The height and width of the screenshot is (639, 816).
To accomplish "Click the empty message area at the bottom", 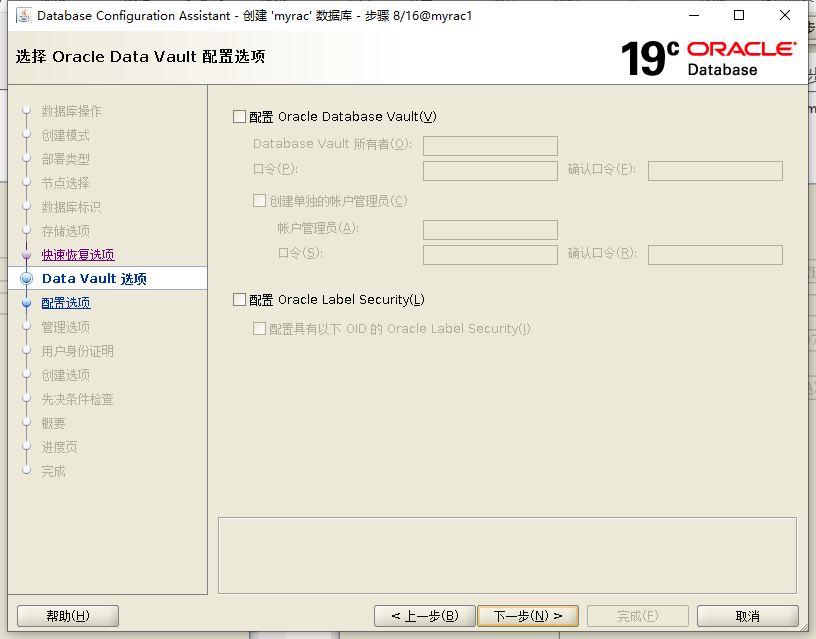I will 507,555.
